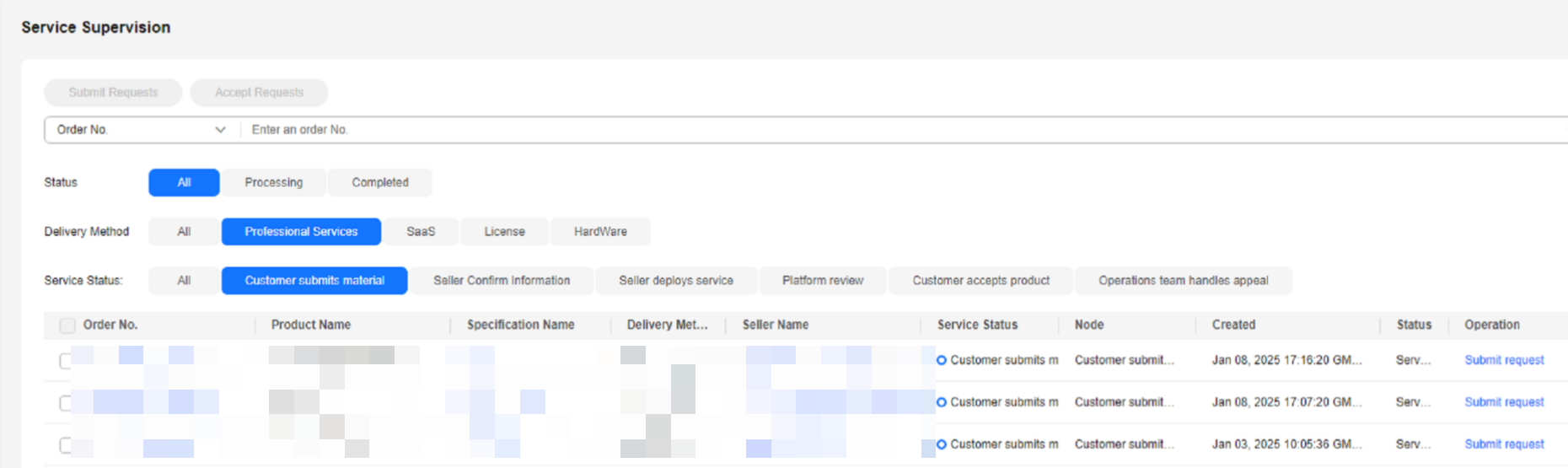
Task: Toggle the select-all checkbox in table header
Action: [x=67, y=325]
